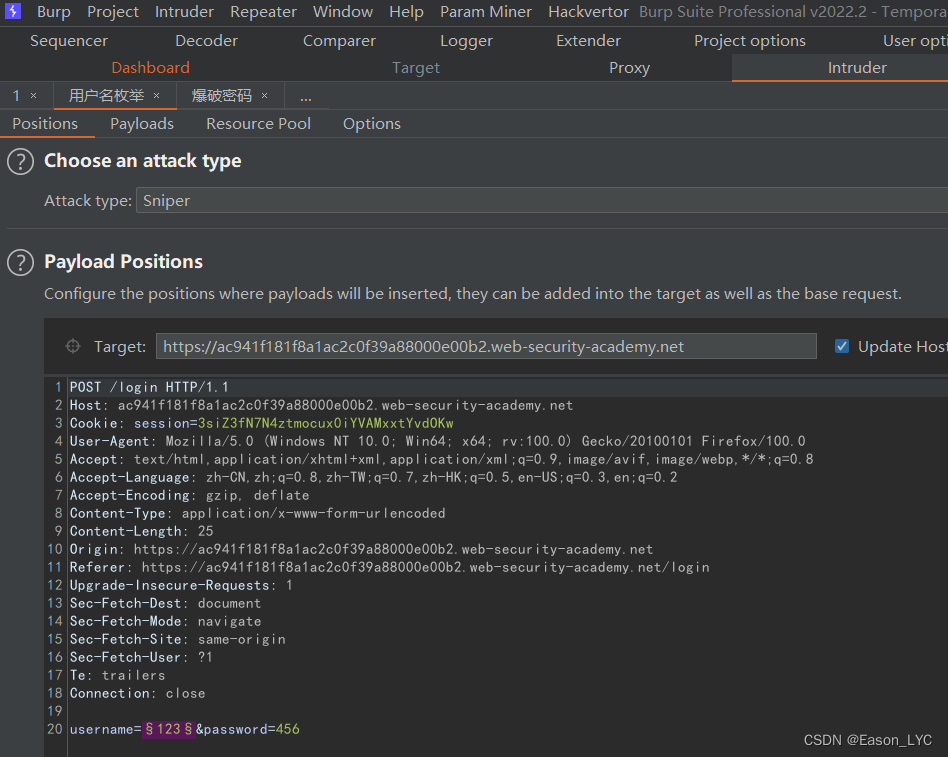Click the Content-Length: 25 line
Image resolution: width=948 pixels, height=757 pixels.
point(141,531)
